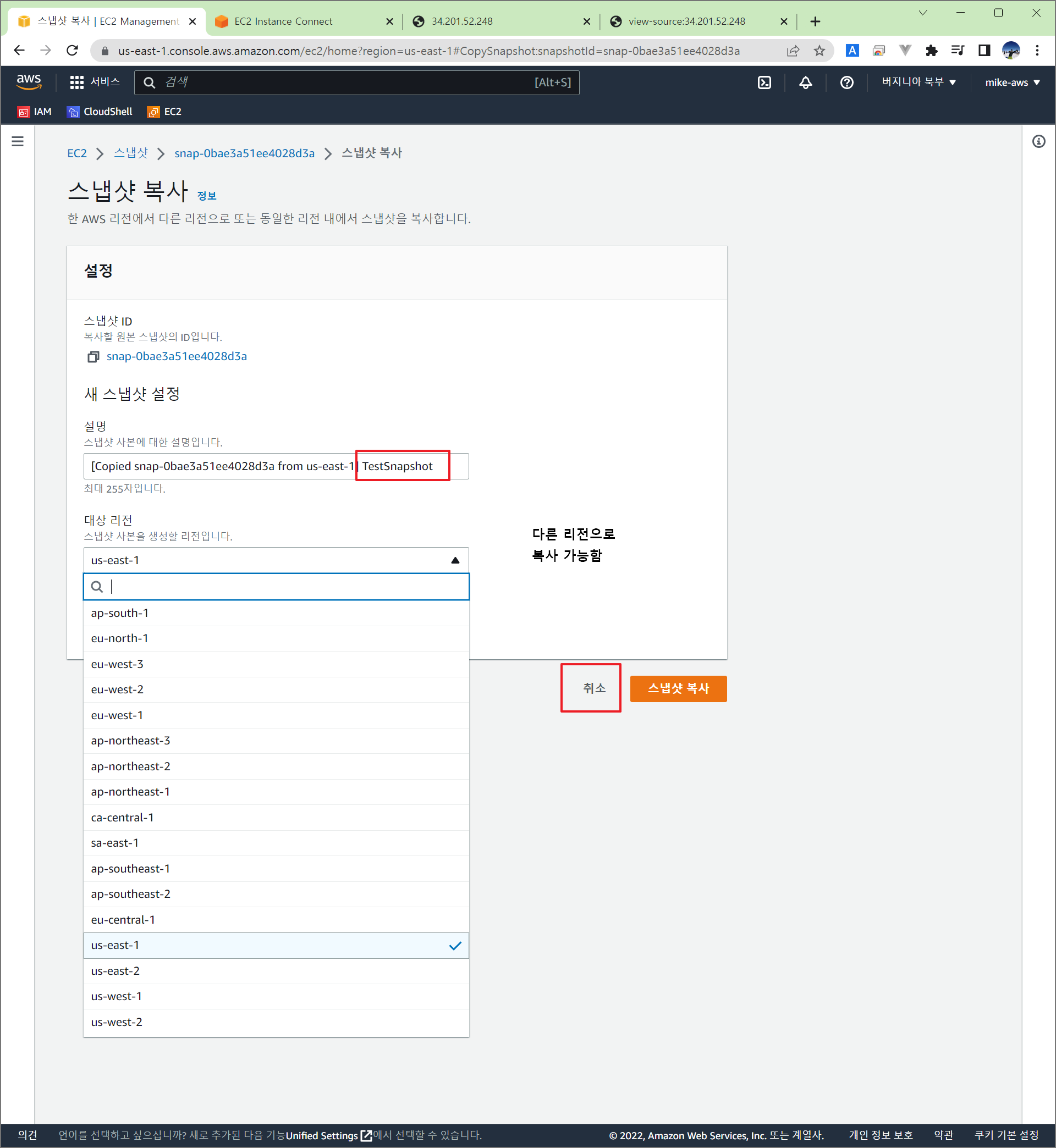1056x1148 pixels.
Task: Copy the snapshot ID with the copy icon
Action: click(x=93, y=356)
